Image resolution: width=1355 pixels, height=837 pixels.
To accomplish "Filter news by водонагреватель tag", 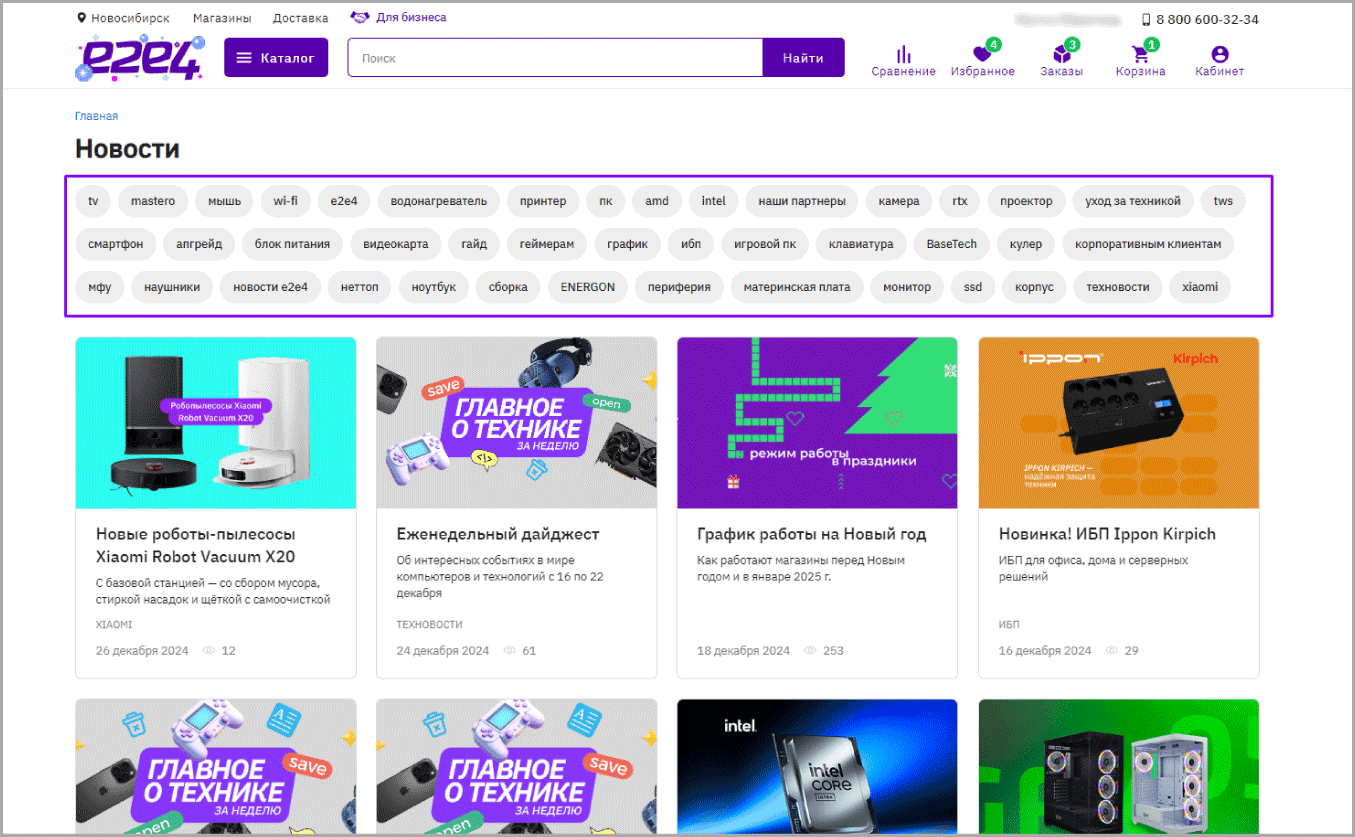I will [x=439, y=201].
